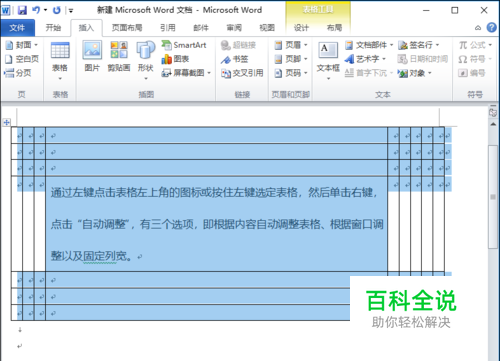This screenshot has width=500, height=361.
Task: Open the 文件 (File) tab
Action: coord(17,28)
